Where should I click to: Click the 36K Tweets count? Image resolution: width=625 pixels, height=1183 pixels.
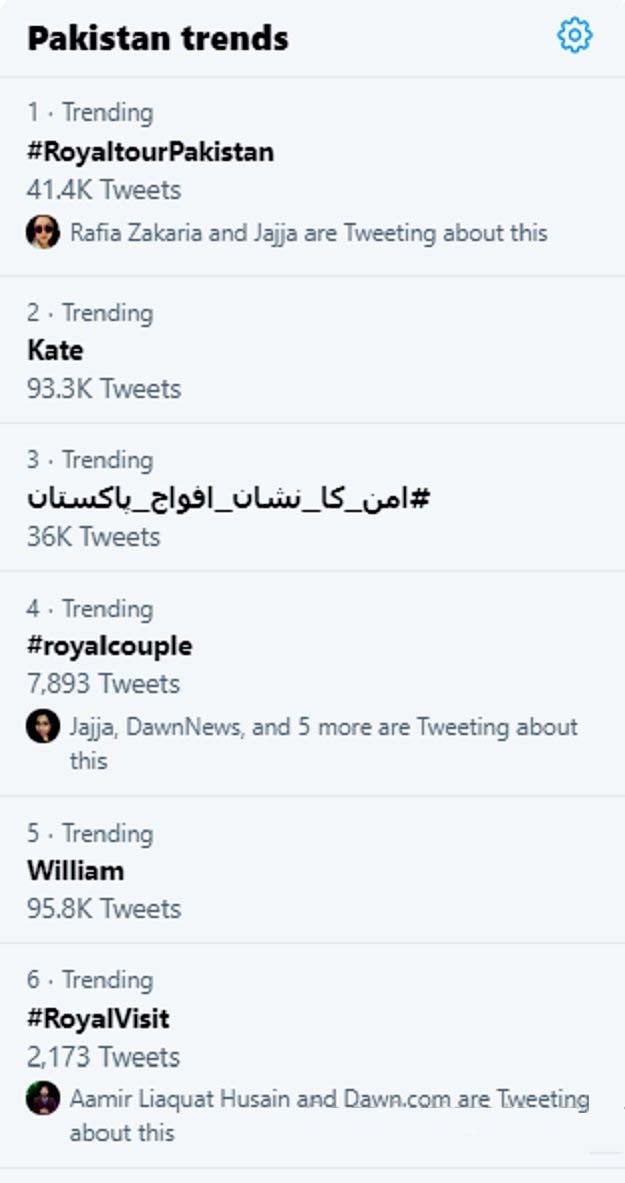coord(93,537)
